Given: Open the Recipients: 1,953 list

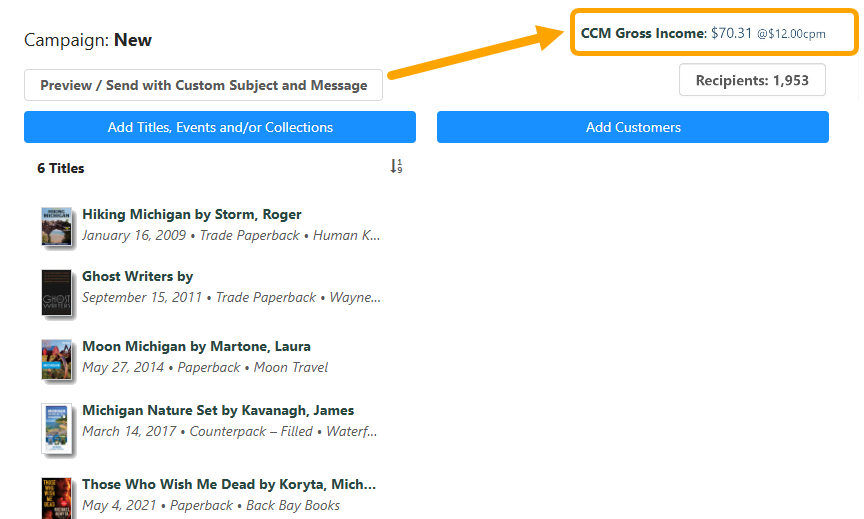Looking at the screenshot, I should point(752,80).
